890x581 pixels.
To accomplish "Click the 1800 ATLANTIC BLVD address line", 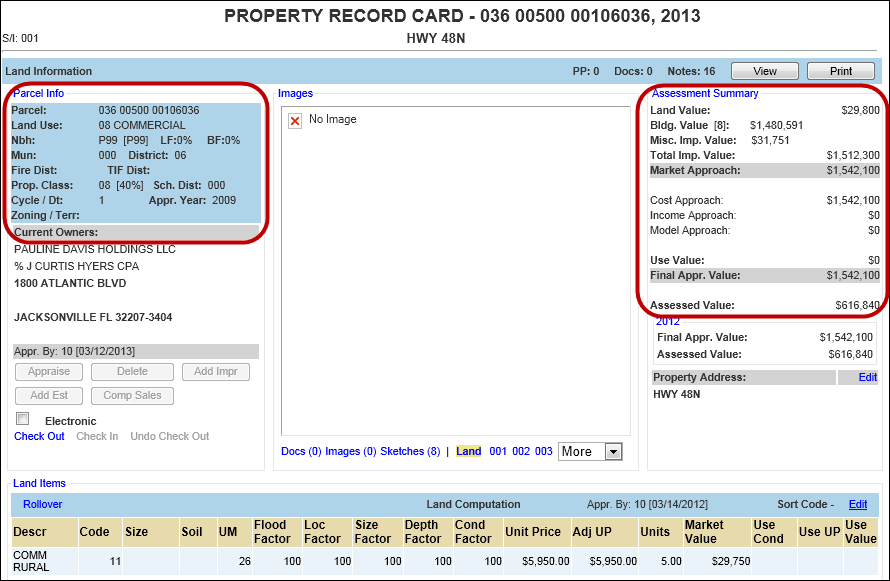I will [x=70, y=283].
